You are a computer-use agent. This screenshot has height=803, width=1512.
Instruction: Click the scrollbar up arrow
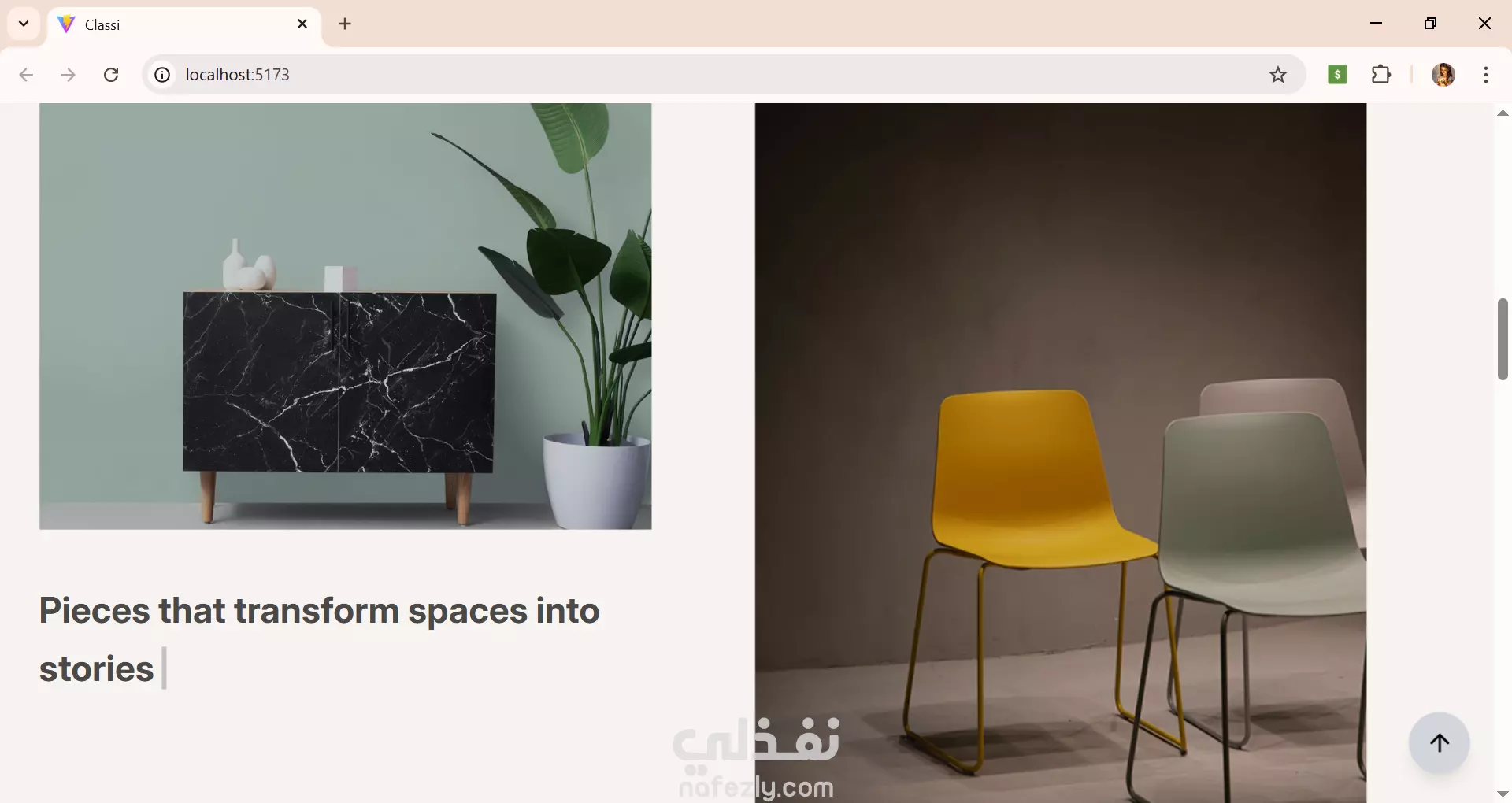point(1503,113)
